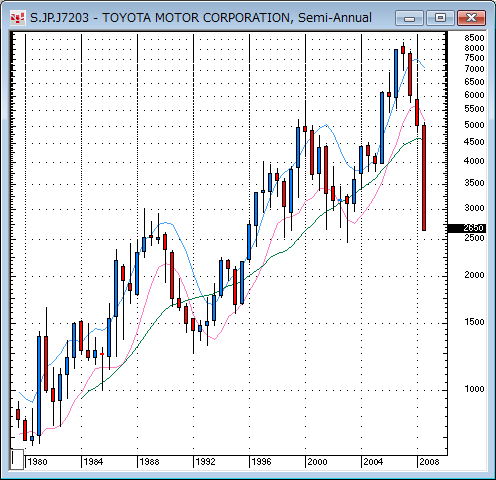Click the 6000 price axis label
The height and width of the screenshot is (480, 496).
click(474, 95)
